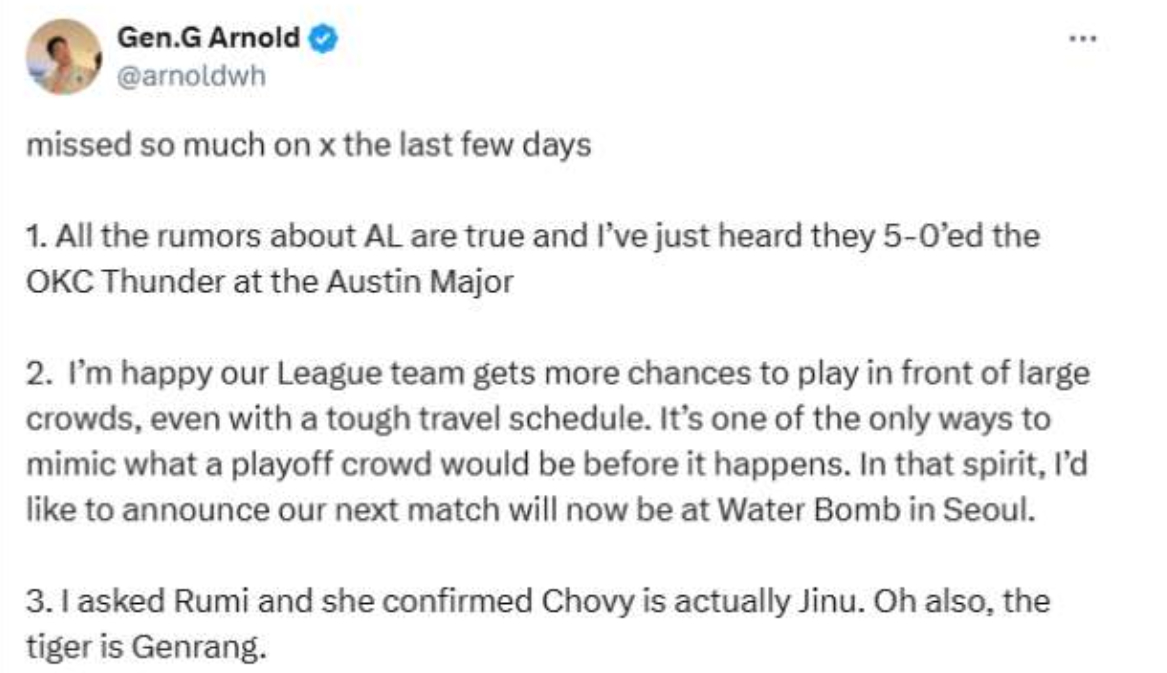Open Gen.G Arnold's profile avatar

point(63,57)
